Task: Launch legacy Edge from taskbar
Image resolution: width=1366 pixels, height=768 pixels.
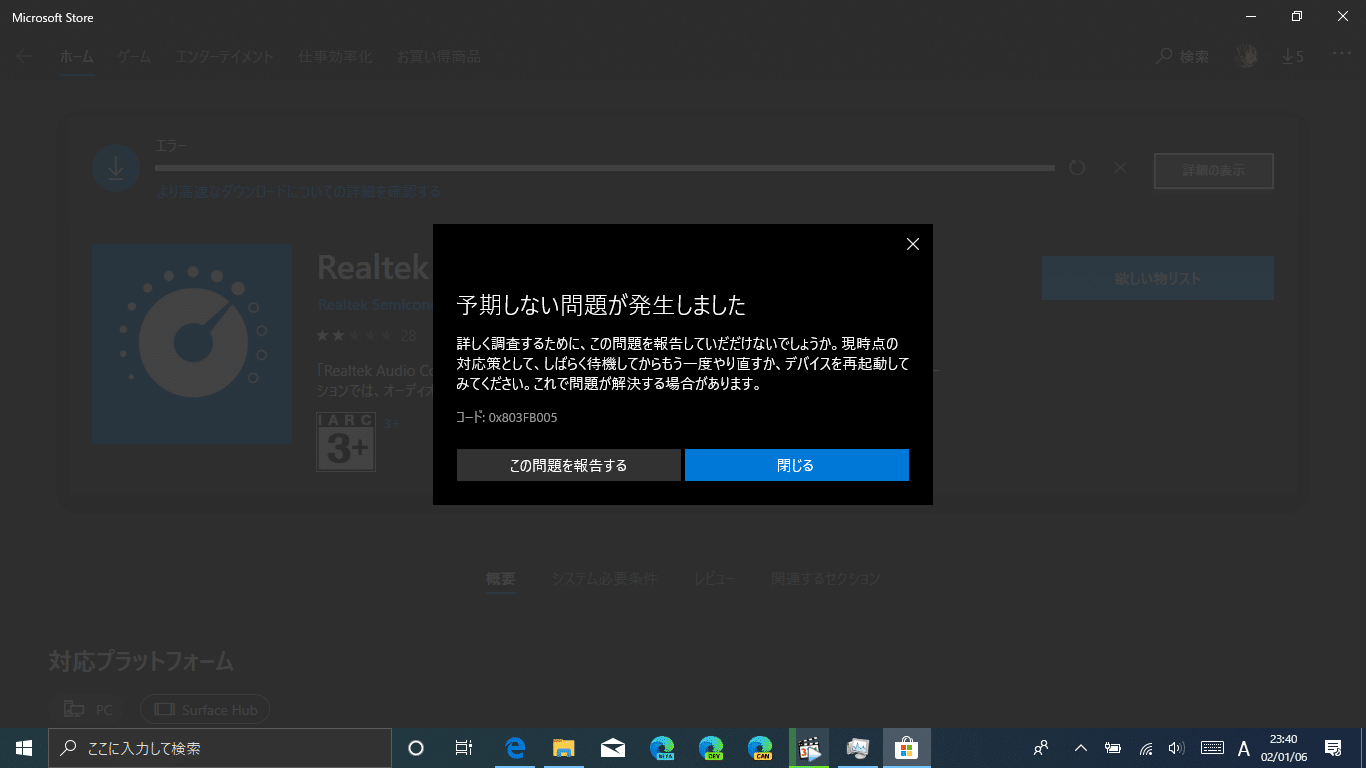Action: tap(515, 748)
